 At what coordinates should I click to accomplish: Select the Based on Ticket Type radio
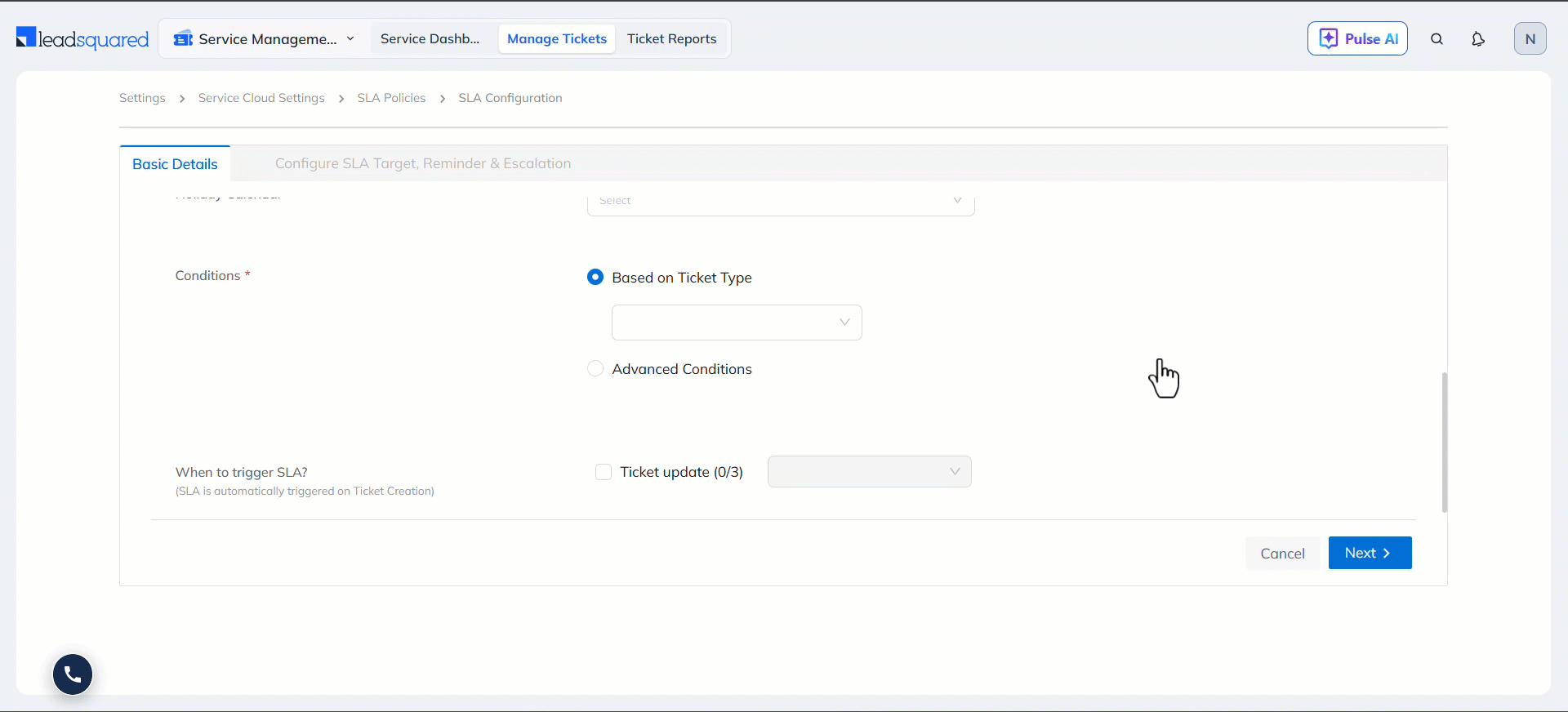(x=595, y=277)
